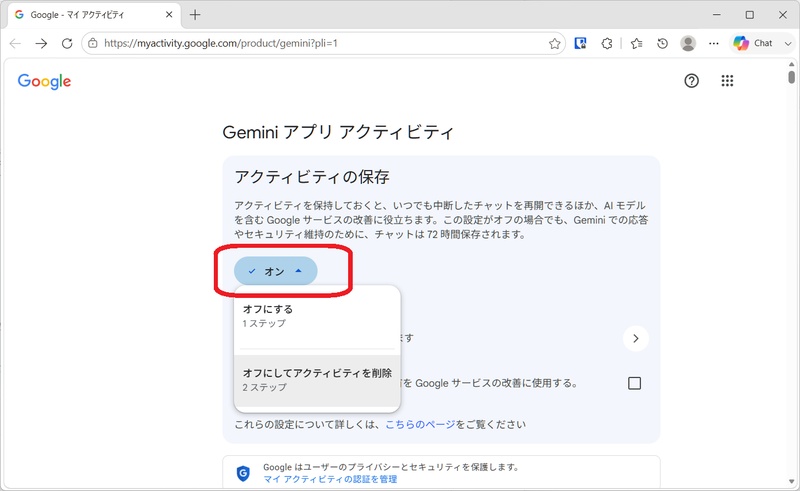The height and width of the screenshot is (491, 800).
Task: Click the アクティビティの保存 heading
Action: click(312, 177)
